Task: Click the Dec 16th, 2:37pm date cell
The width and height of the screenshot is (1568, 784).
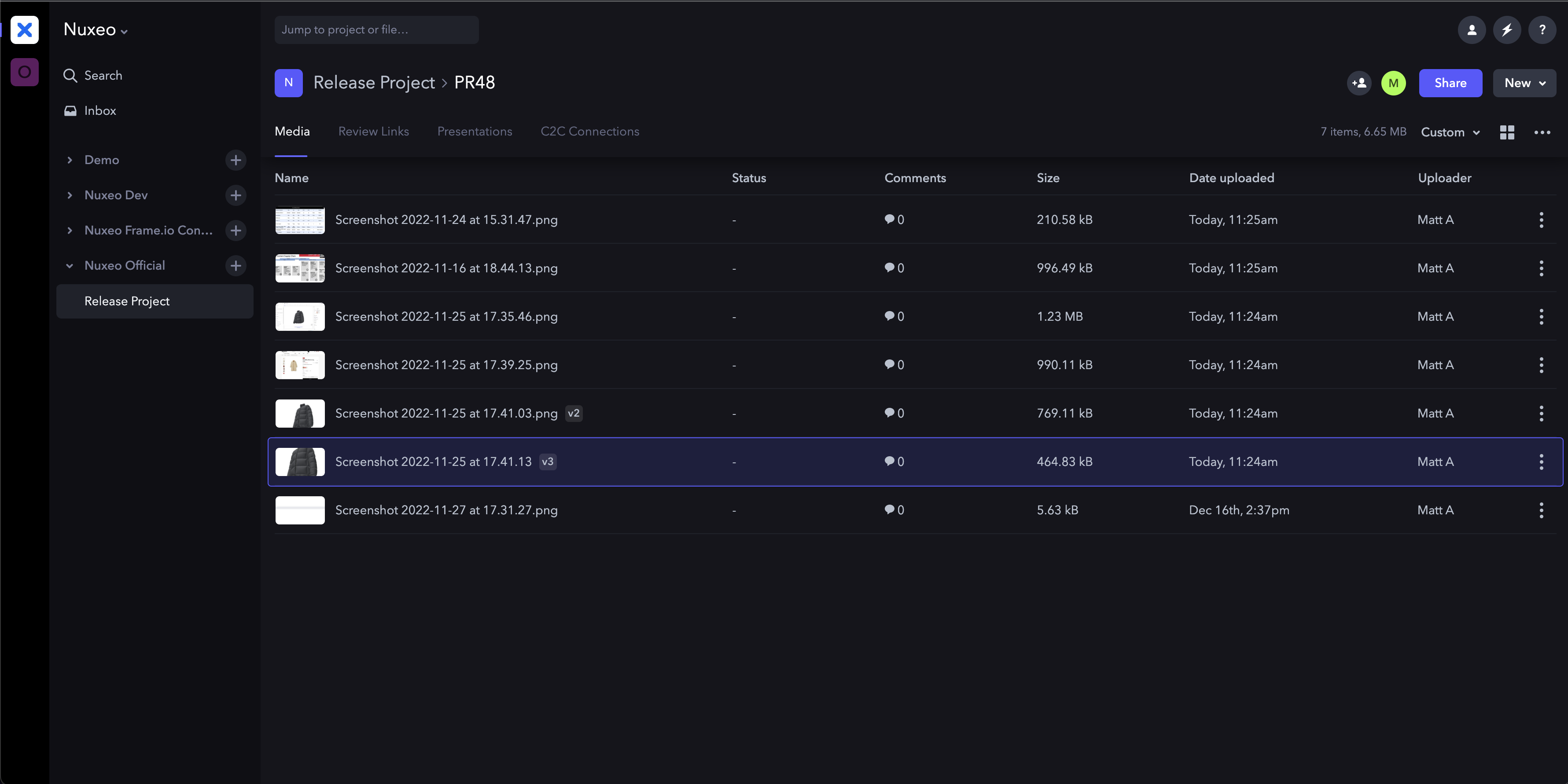Action: click(1239, 510)
